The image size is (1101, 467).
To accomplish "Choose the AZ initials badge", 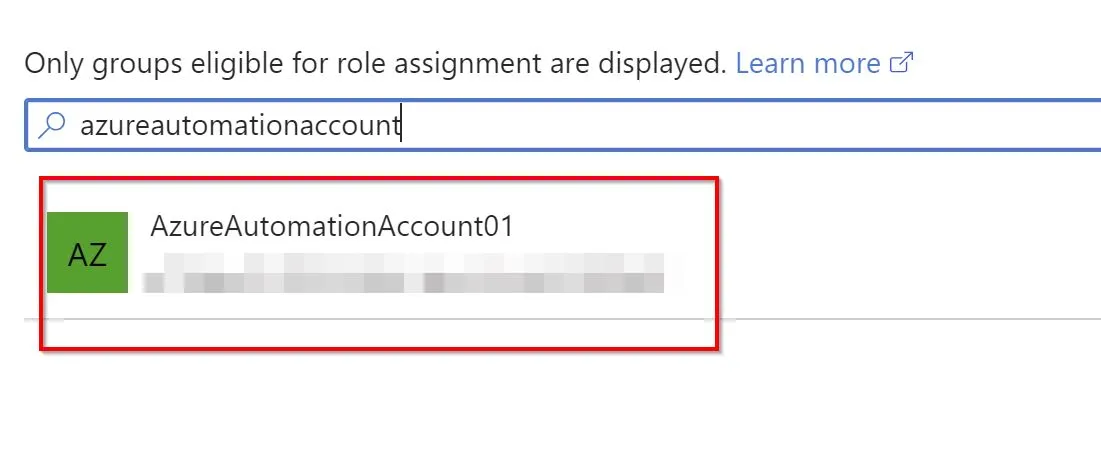I will (87, 252).
